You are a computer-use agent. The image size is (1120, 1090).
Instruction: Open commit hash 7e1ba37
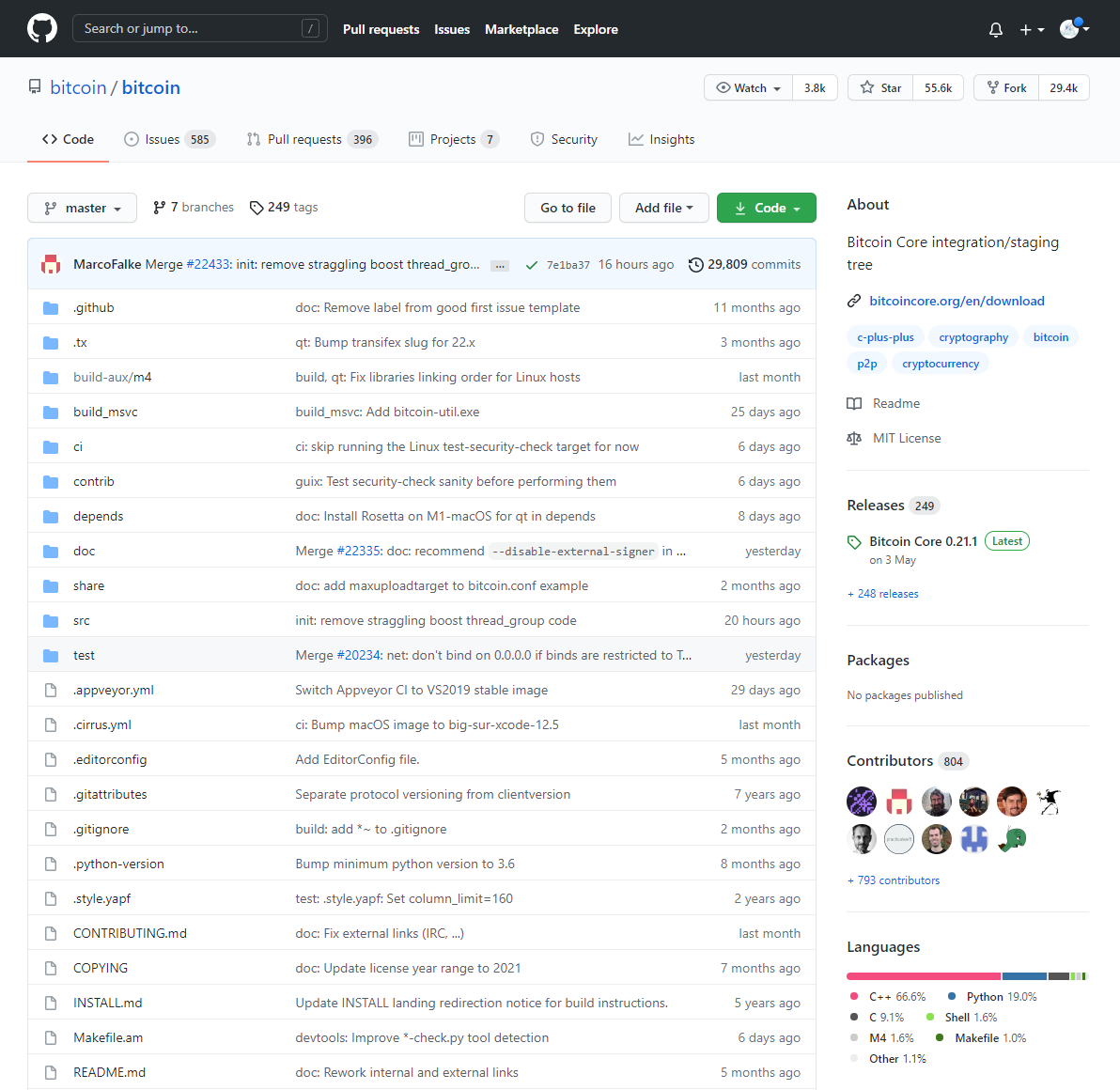[568, 265]
